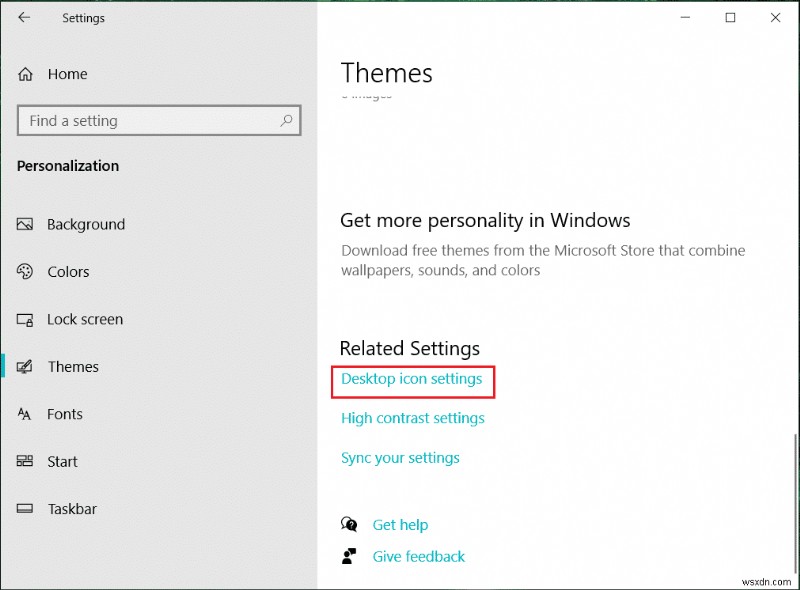Open Desktop icon settings
The width and height of the screenshot is (800, 590).
pyautogui.click(x=412, y=380)
